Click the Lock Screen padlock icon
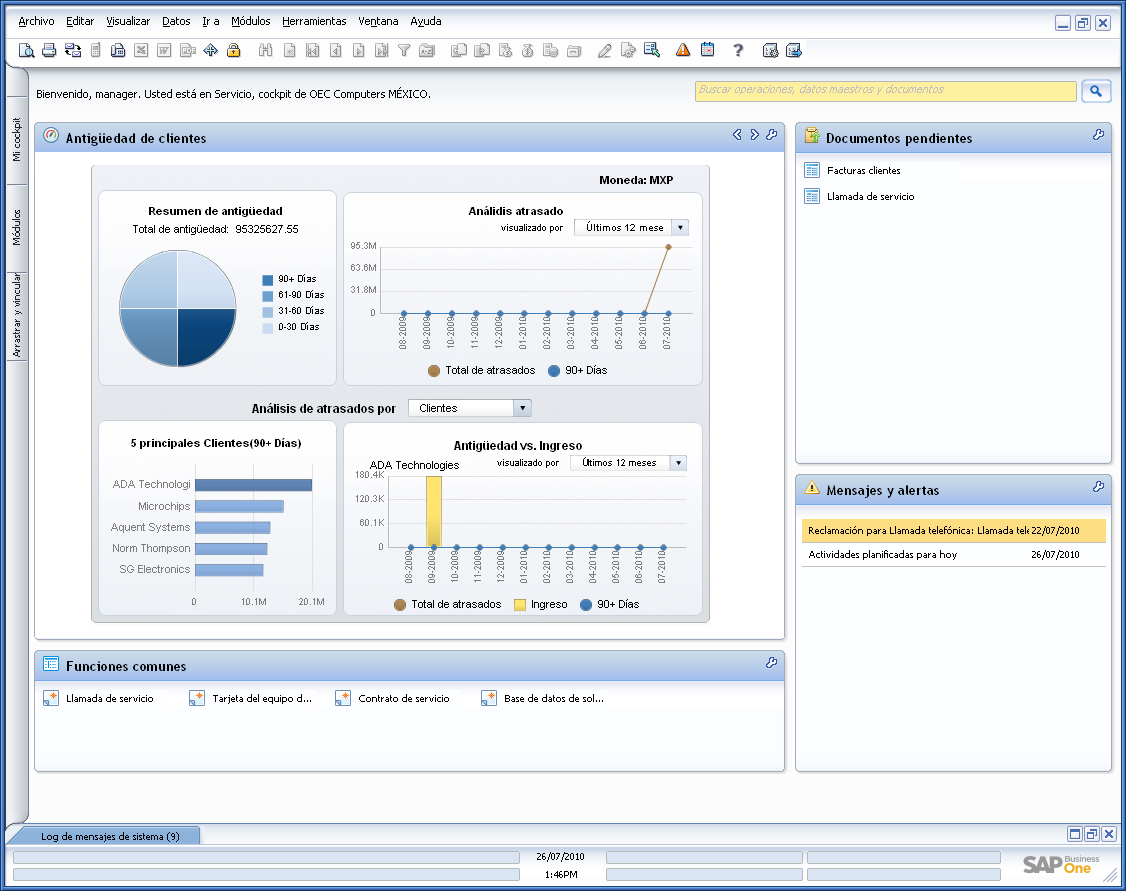 (x=235, y=49)
